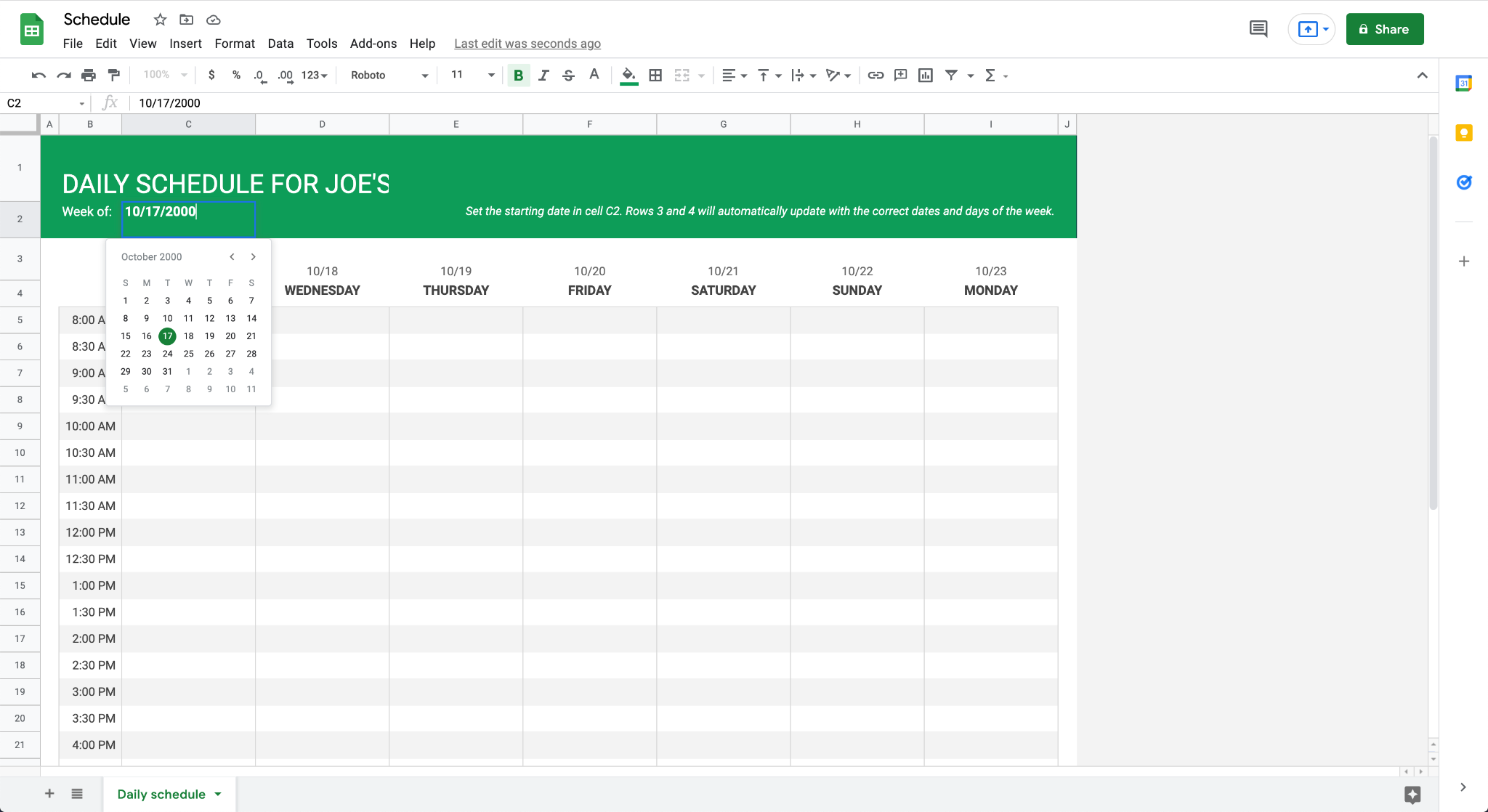Click the Share button
The image size is (1488, 812).
pyautogui.click(x=1384, y=29)
